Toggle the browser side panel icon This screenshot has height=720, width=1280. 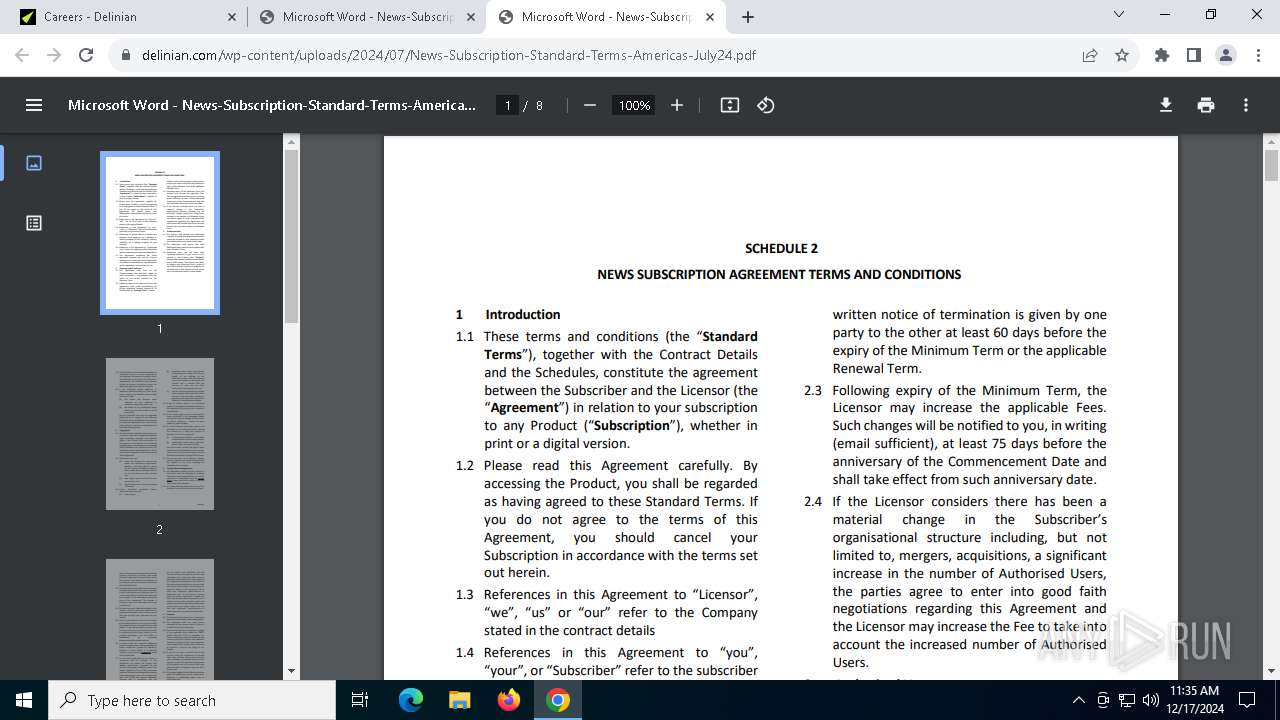tap(1194, 55)
